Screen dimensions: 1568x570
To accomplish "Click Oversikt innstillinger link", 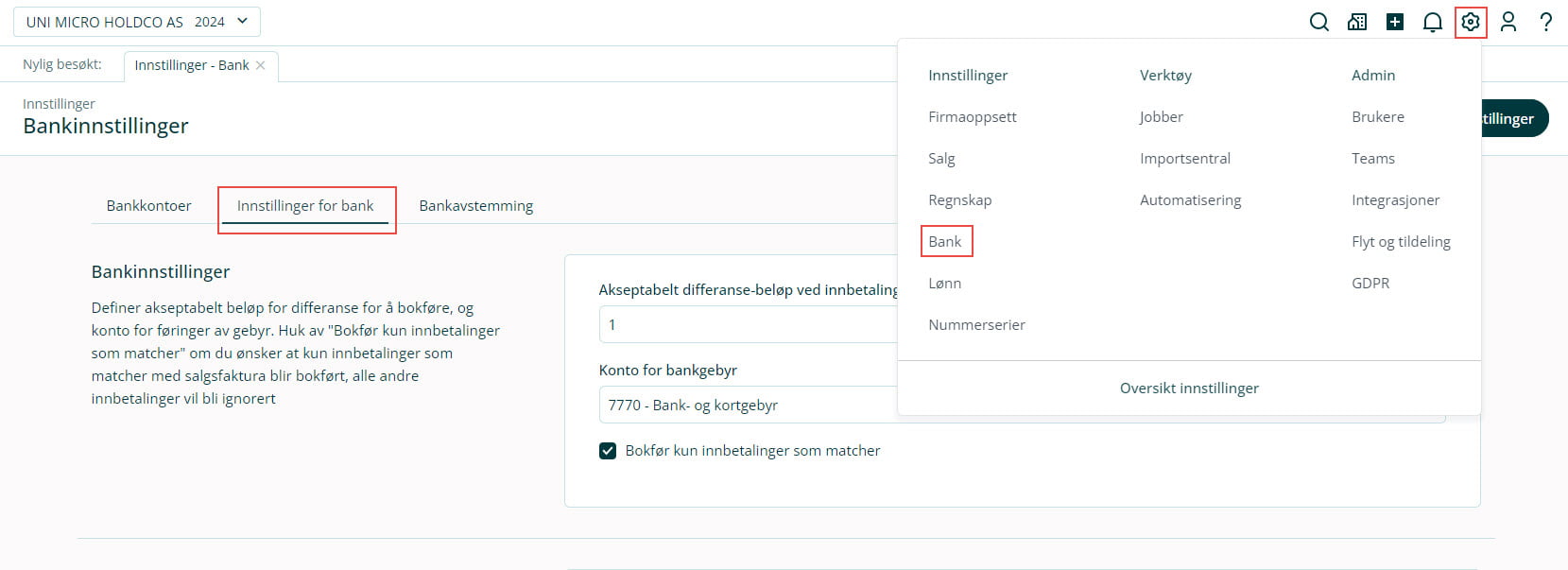I will click(1188, 389).
